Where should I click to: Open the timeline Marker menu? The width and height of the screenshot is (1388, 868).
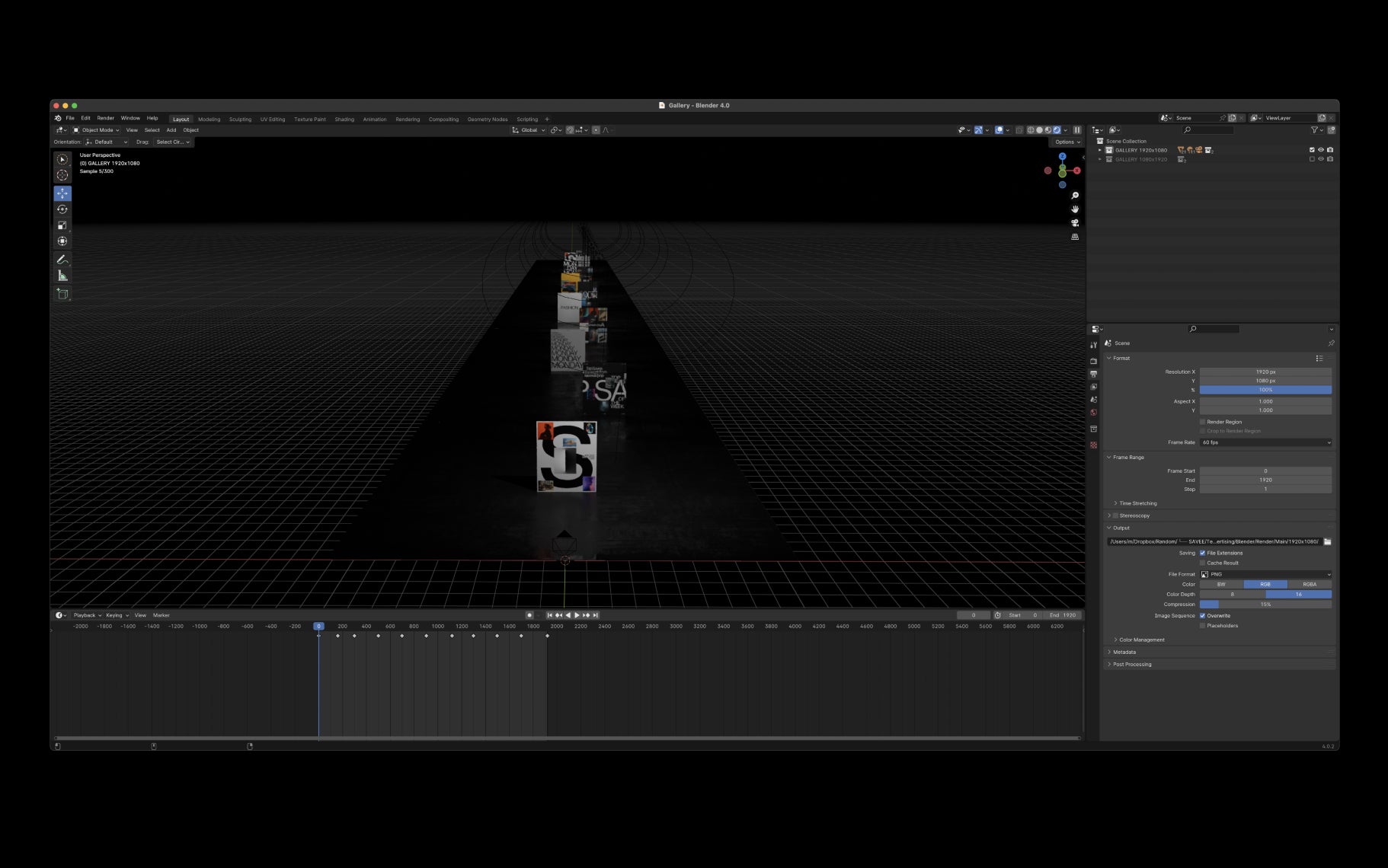(x=162, y=615)
